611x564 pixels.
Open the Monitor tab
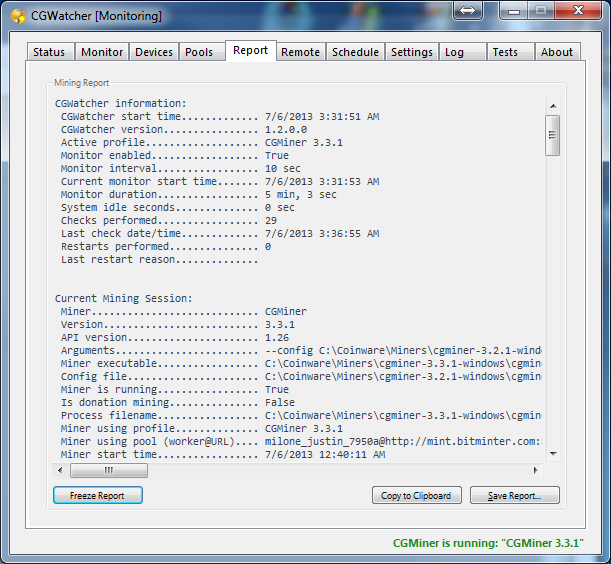102,52
